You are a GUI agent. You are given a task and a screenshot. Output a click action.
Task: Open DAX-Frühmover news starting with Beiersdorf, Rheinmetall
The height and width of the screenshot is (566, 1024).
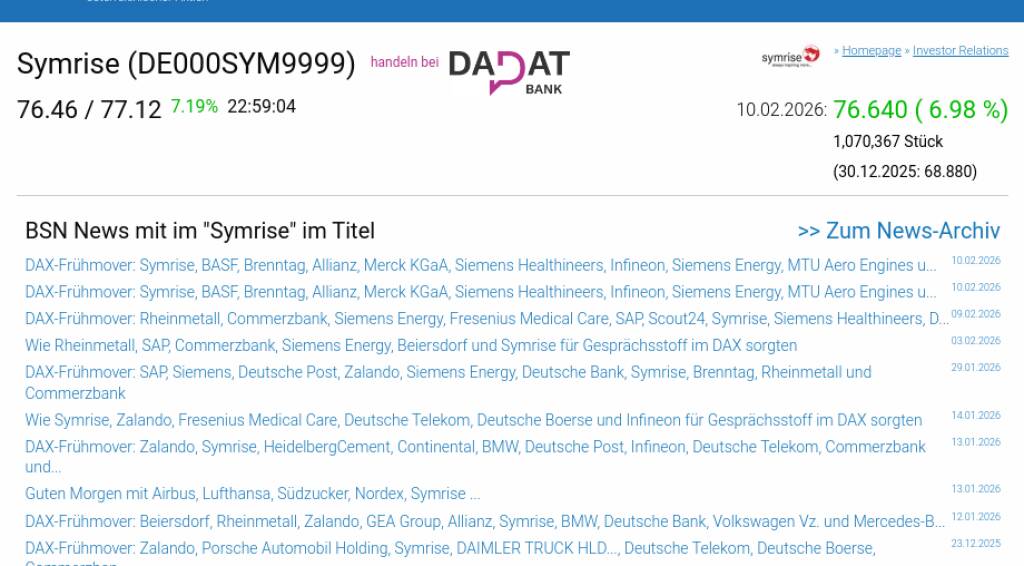pyautogui.click(x=485, y=522)
